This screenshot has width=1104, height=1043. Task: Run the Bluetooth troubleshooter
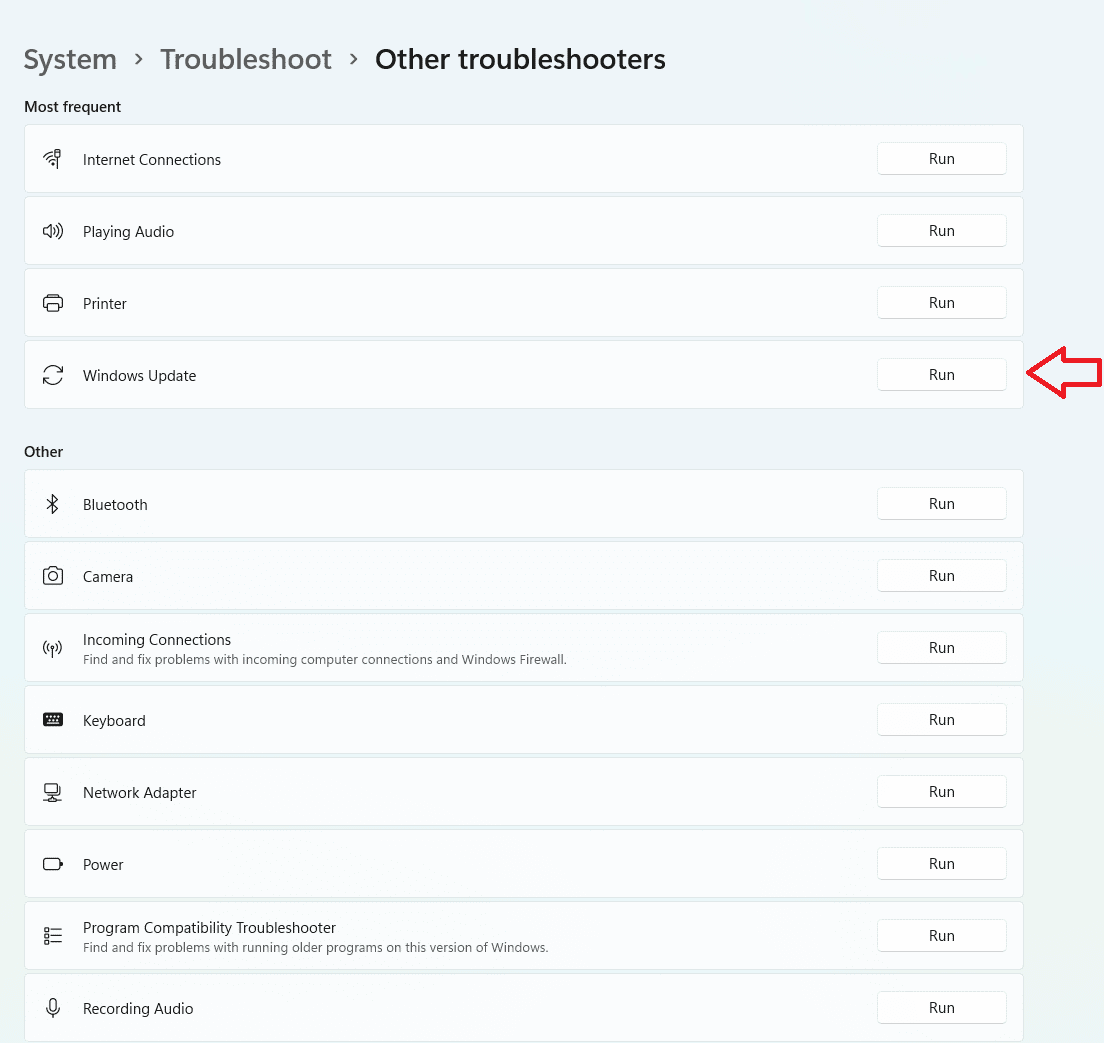pyautogui.click(x=941, y=504)
